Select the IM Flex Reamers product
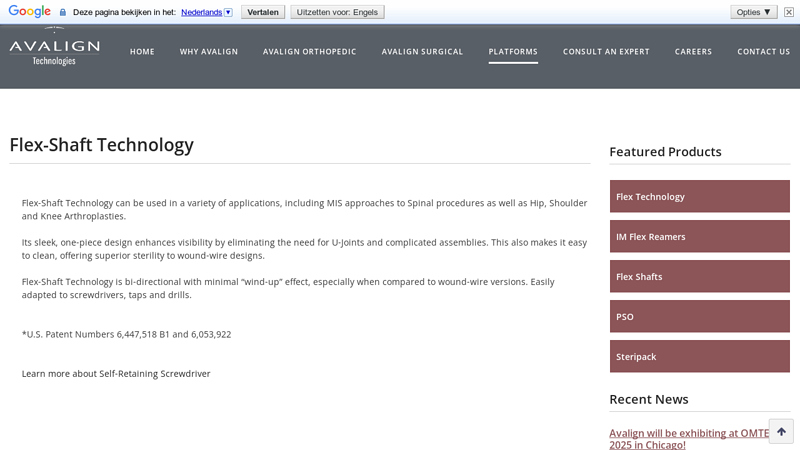 [x=699, y=237]
